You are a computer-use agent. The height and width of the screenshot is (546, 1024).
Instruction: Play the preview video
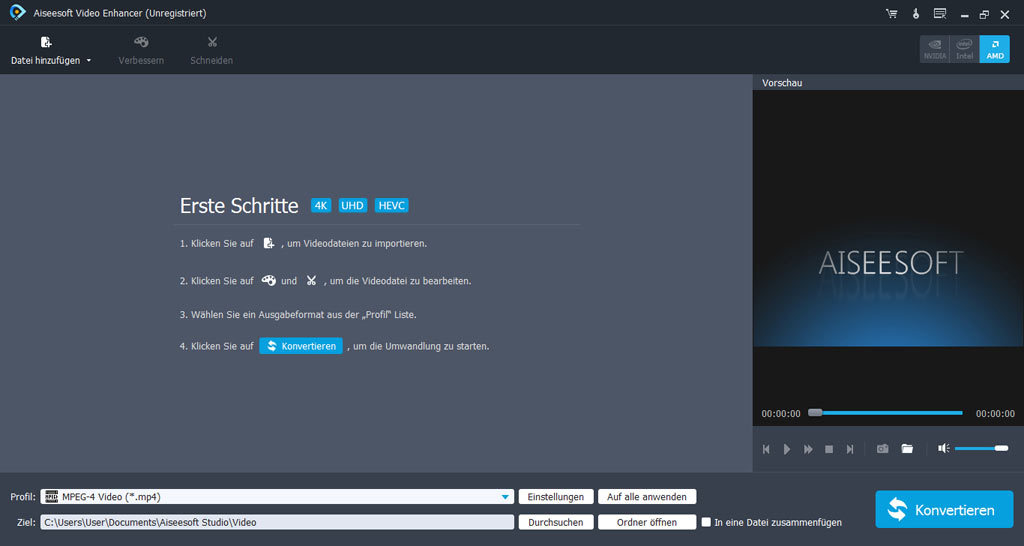point(787,449)
